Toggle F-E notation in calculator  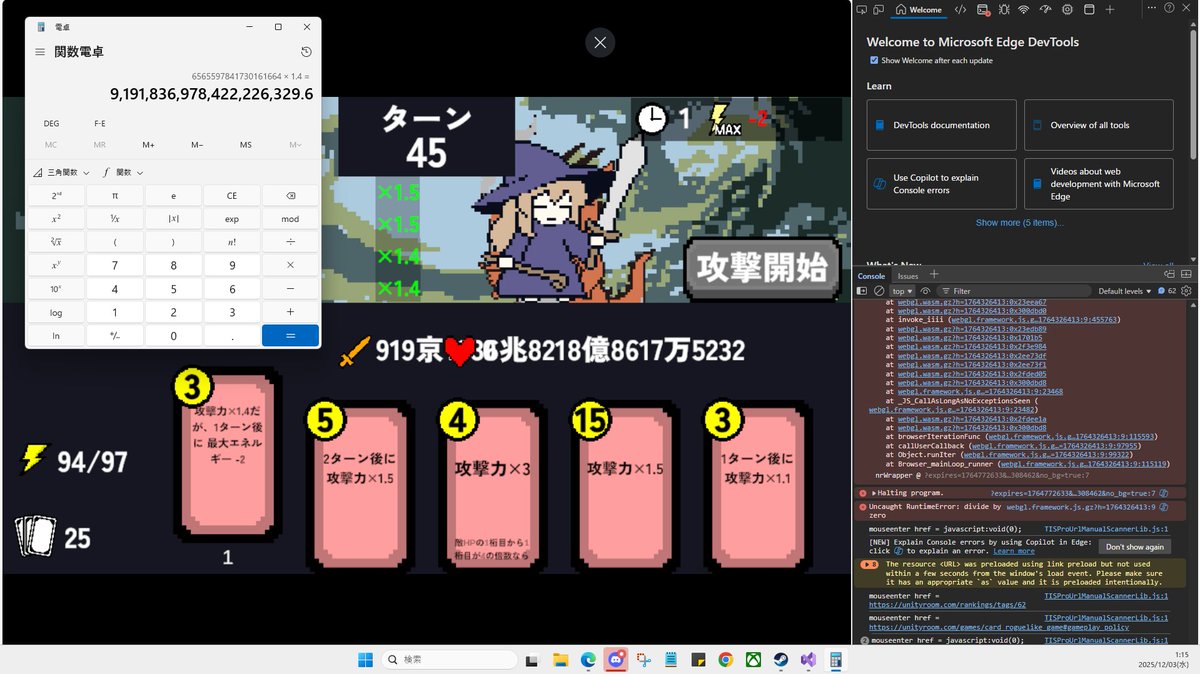[x=99, y=123]
